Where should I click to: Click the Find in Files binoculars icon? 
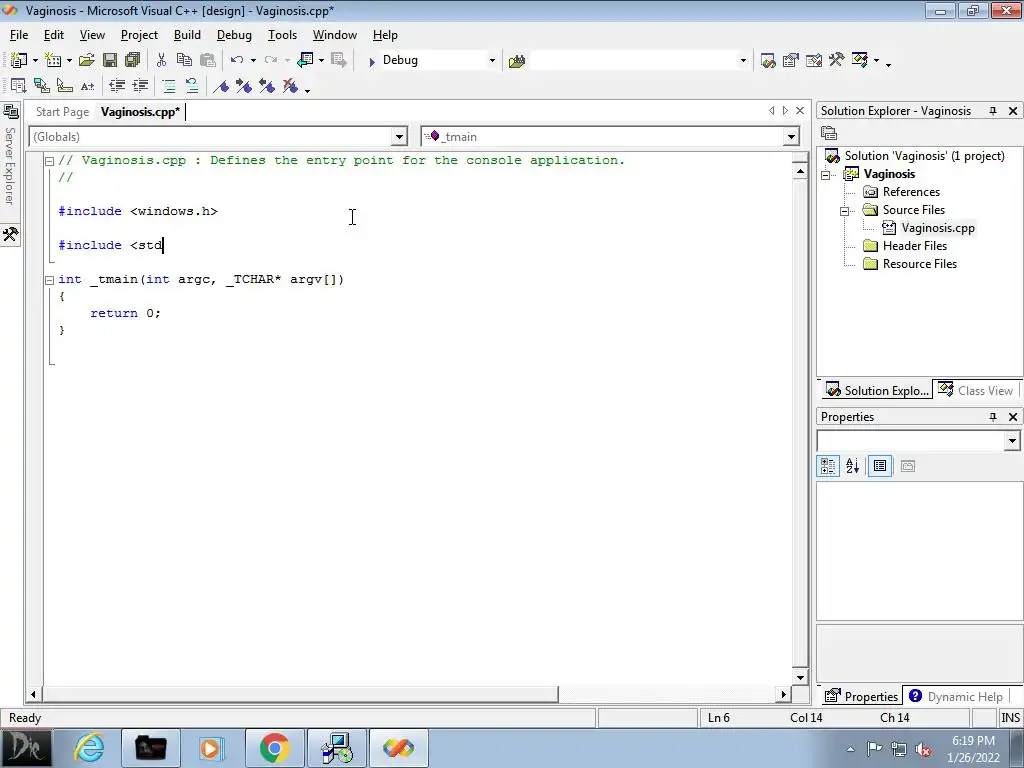click(517, 61)
